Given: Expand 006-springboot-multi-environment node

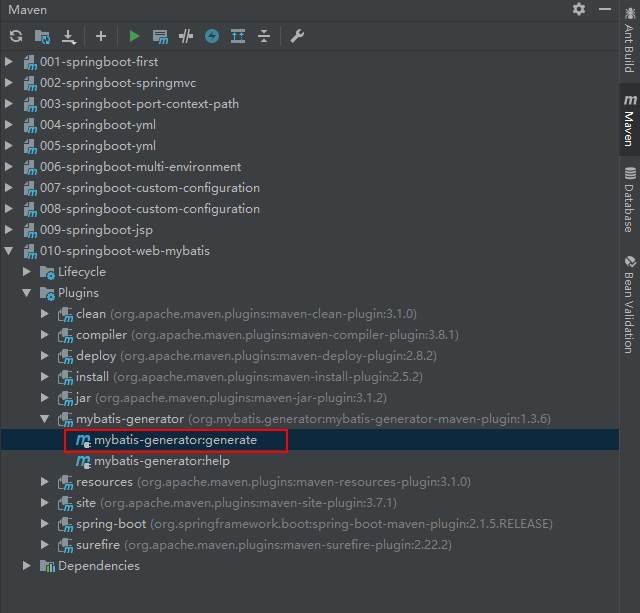Looking at the screenshot, I should (x=9, y=167).
